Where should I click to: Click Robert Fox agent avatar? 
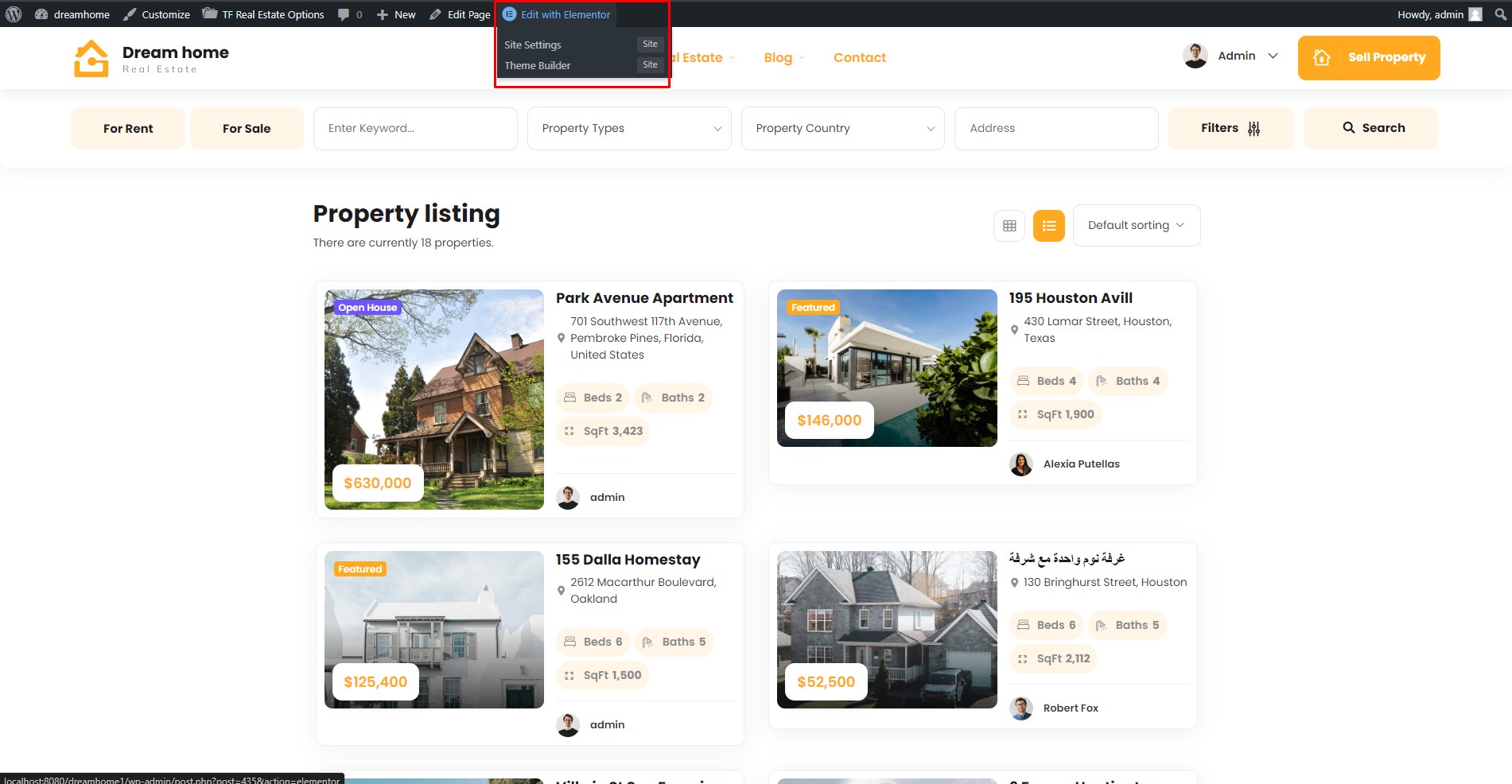tap(1021, 708)
